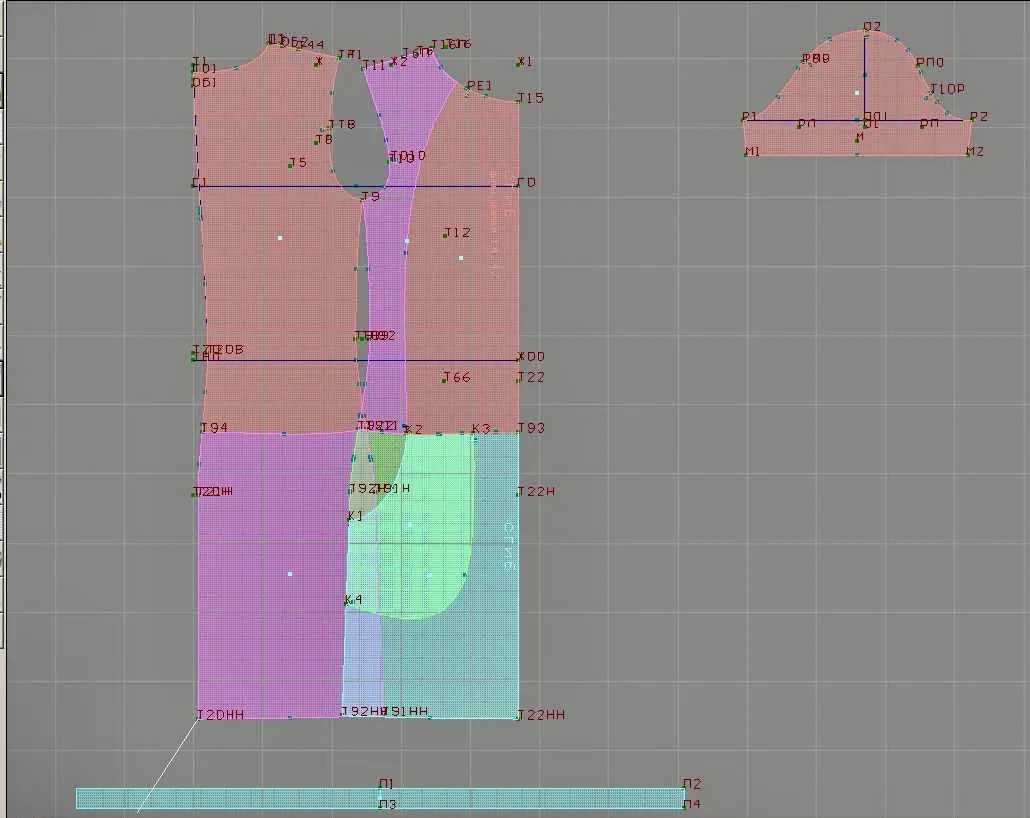1030x818 pixels.
Task: Select point T94 on back hip edge
Action: pyautogui.click(x=213, y=428)
